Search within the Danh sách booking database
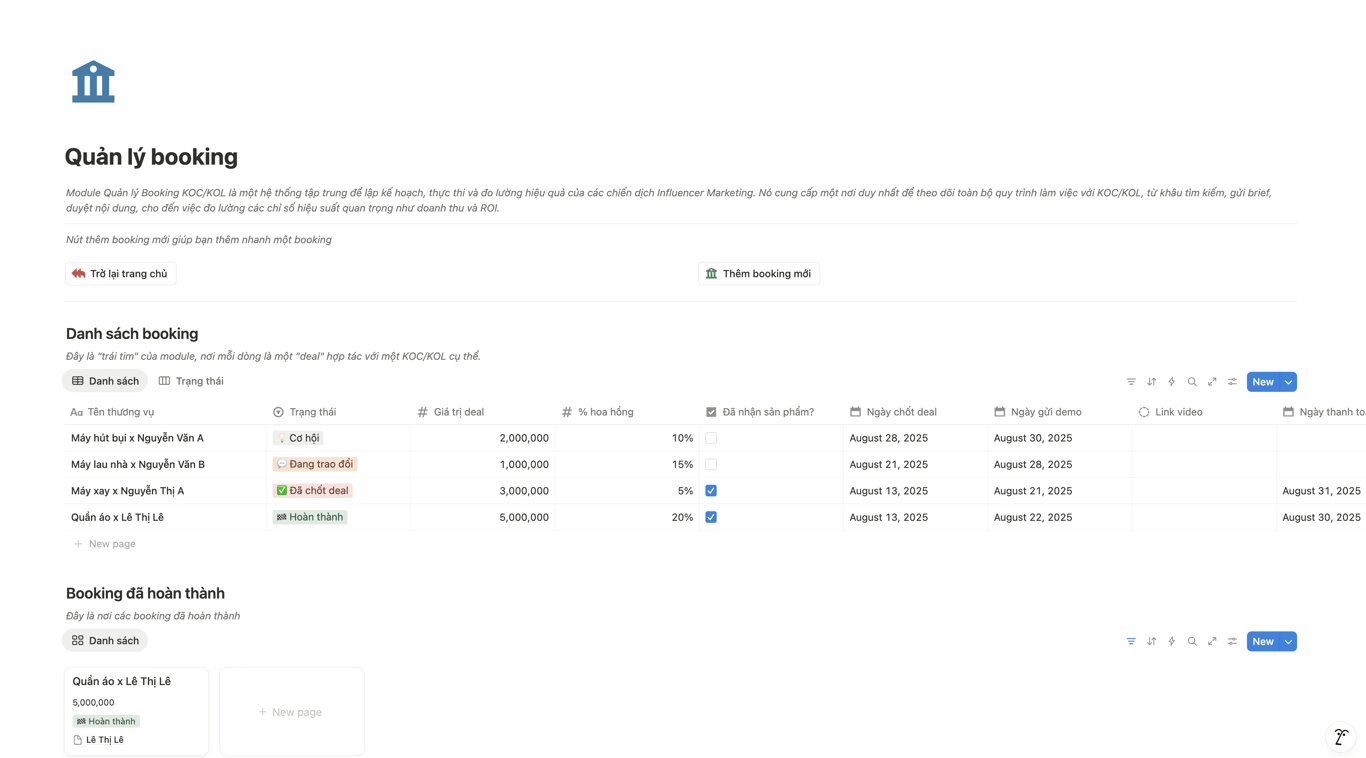The width and height of the screenshot is (1366, 758). [1192, 382]
